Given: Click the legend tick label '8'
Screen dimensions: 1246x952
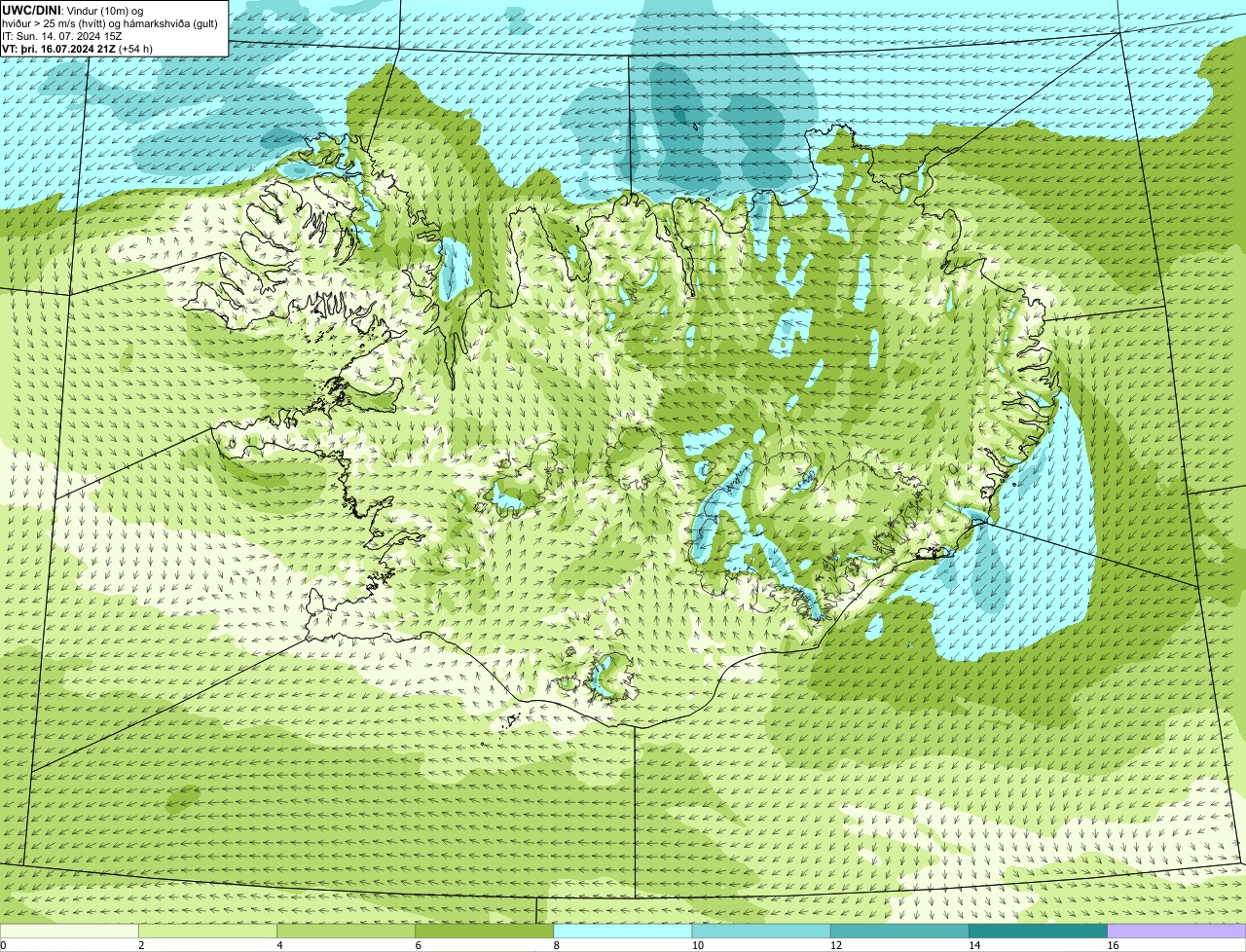Looking at the screenshot, I should [556, 945].
